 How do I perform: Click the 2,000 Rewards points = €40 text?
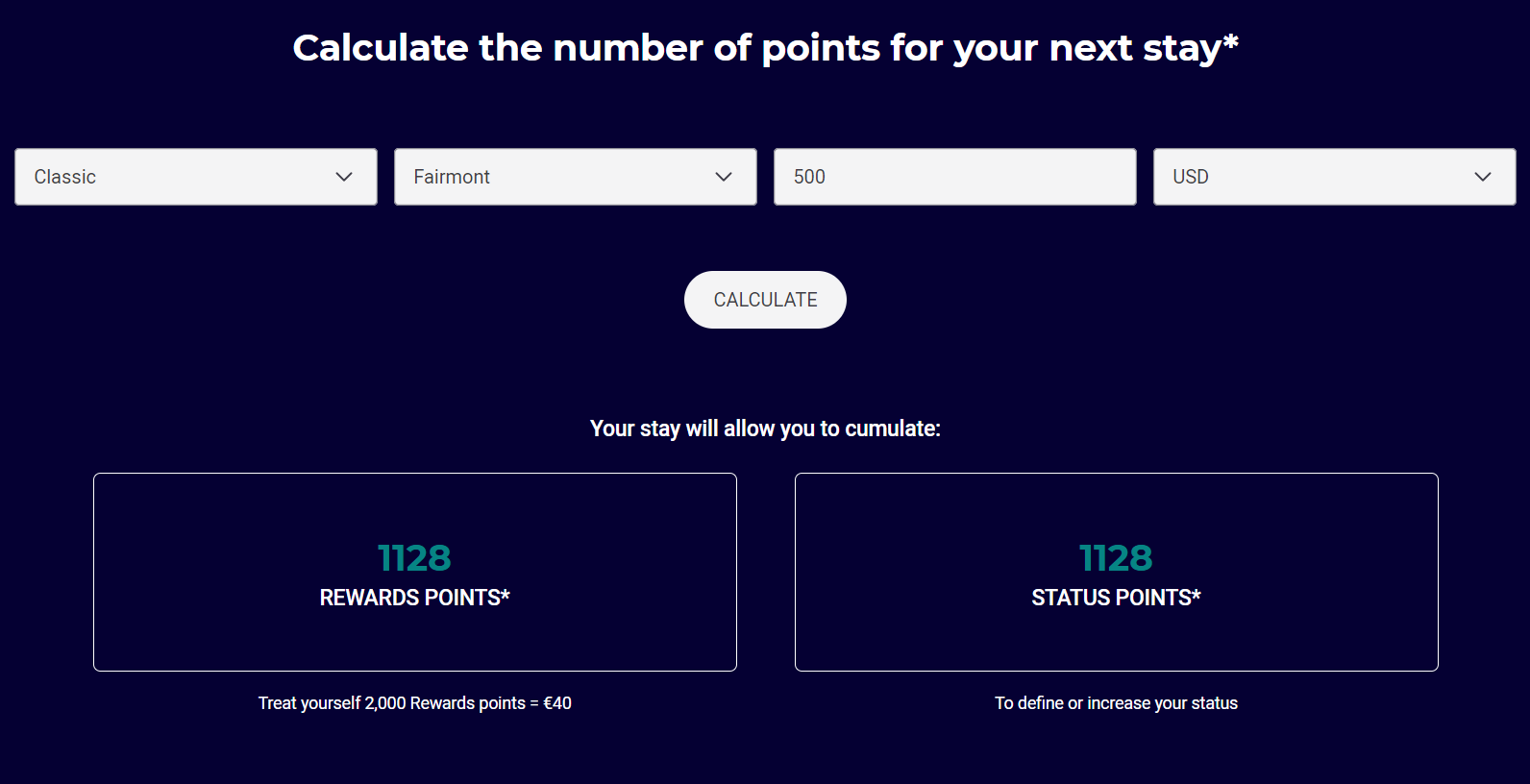tap(414, 702)
